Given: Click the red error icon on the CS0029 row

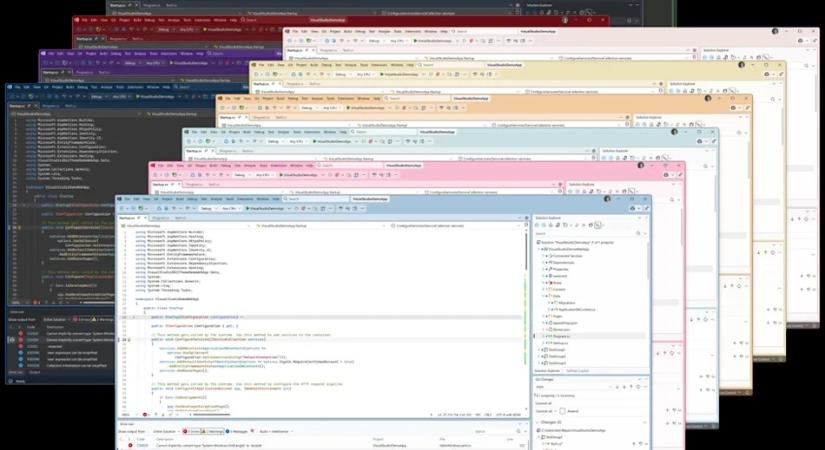Looking at the screenshot, I should (x=130, y=445).
